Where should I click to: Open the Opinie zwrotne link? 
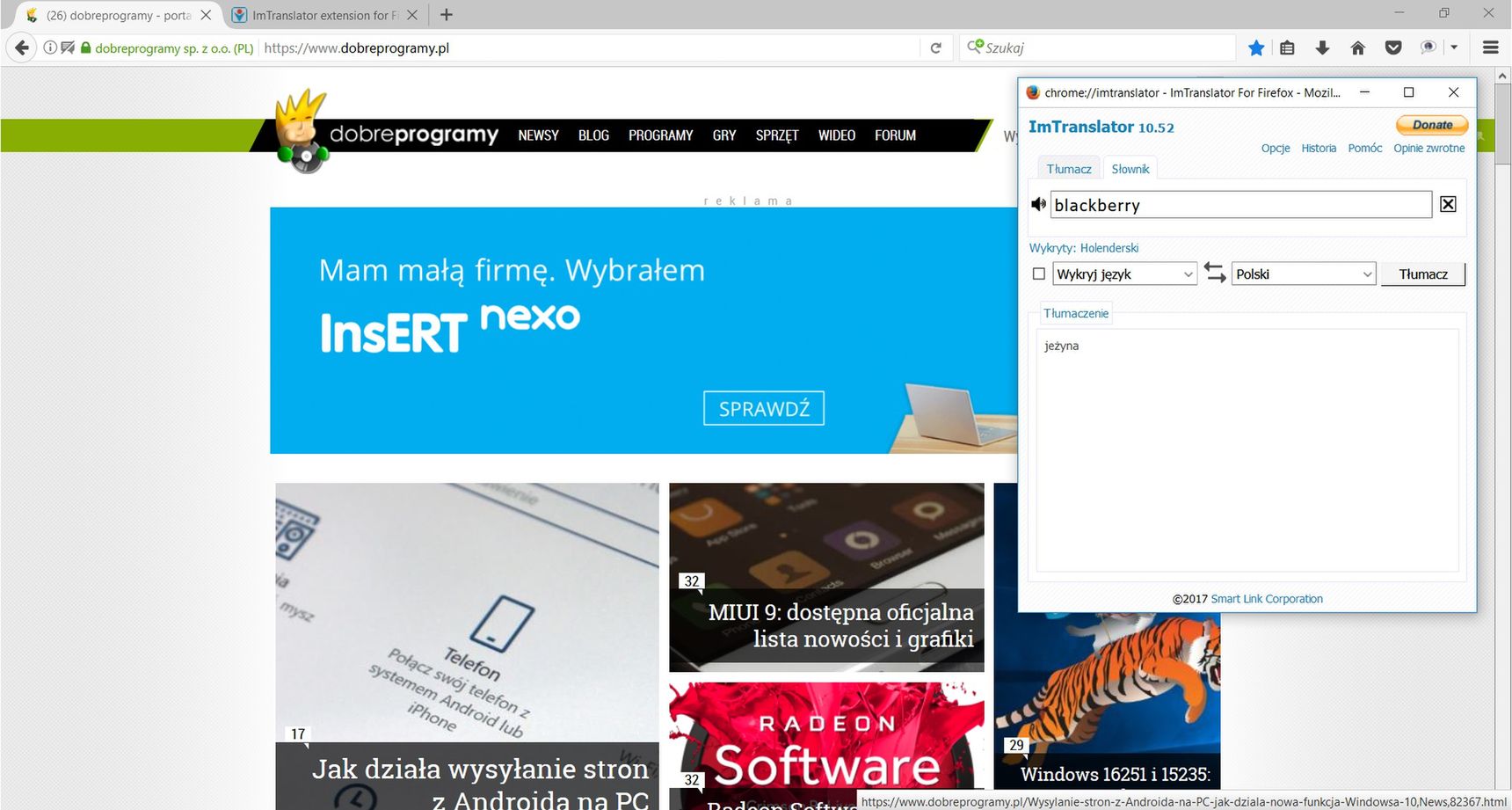coord(1428,148)
